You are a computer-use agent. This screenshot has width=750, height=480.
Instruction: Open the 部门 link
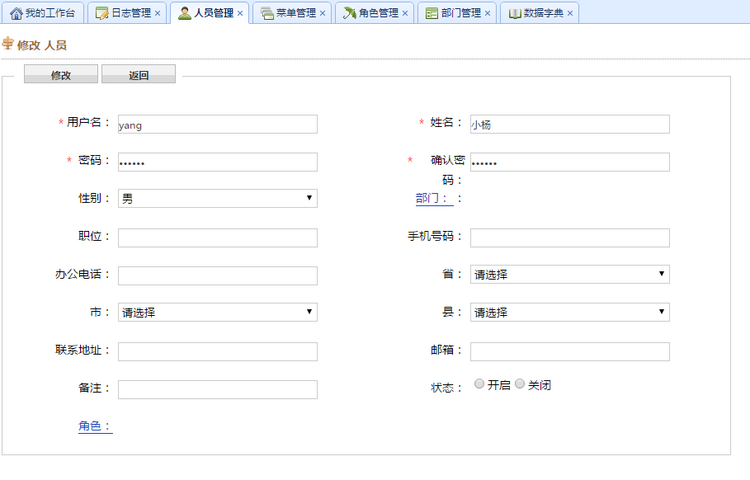click(x=434, y=198)
